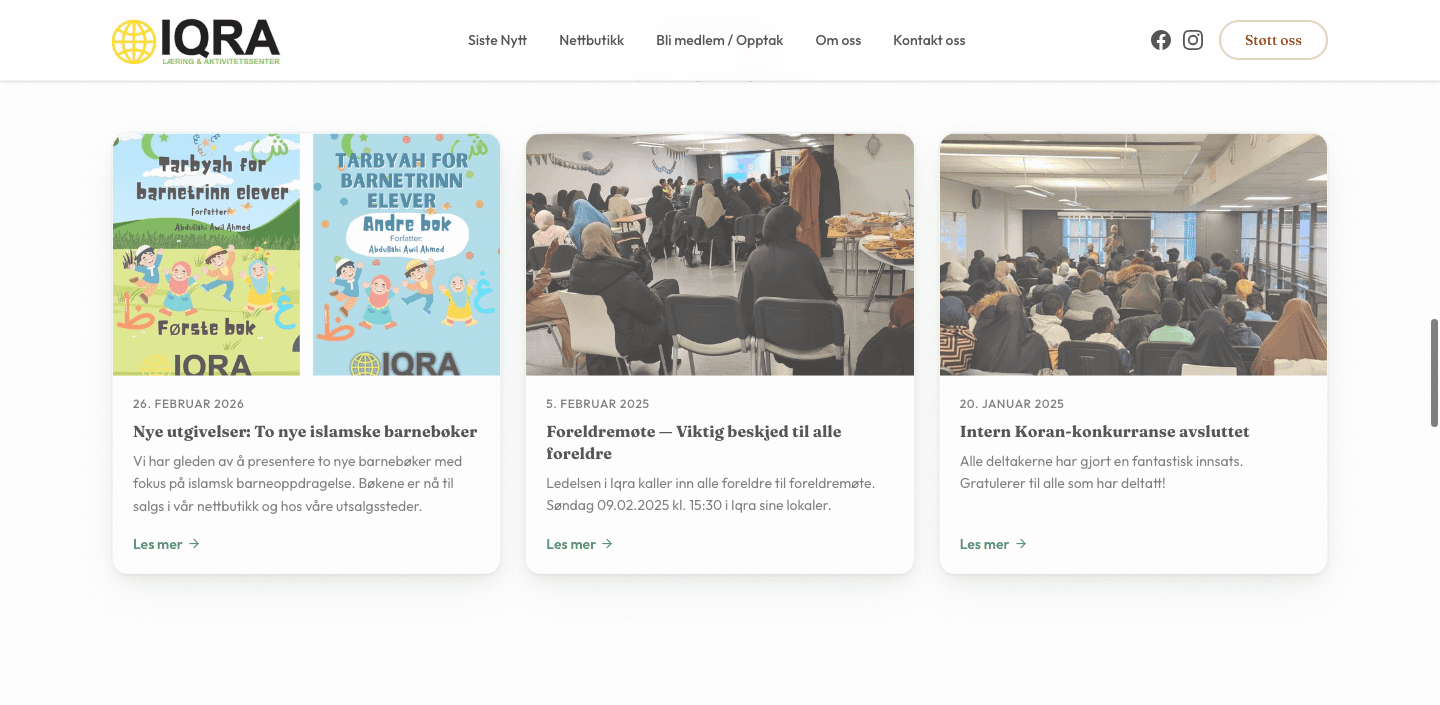Open the Instagram icon in header
This screenshot has width=1440, height=705.
point(1192,40)
